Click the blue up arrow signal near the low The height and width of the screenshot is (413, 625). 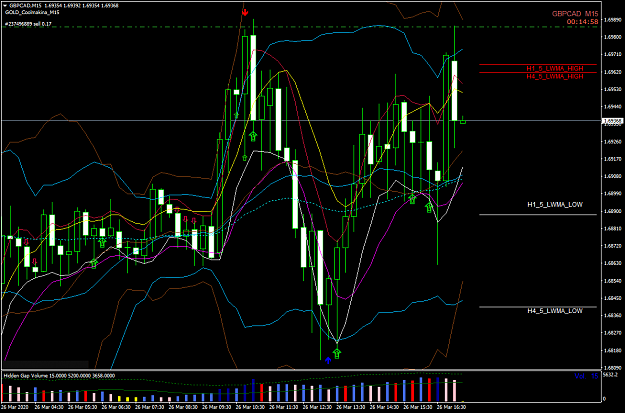[x=328, y=360]
